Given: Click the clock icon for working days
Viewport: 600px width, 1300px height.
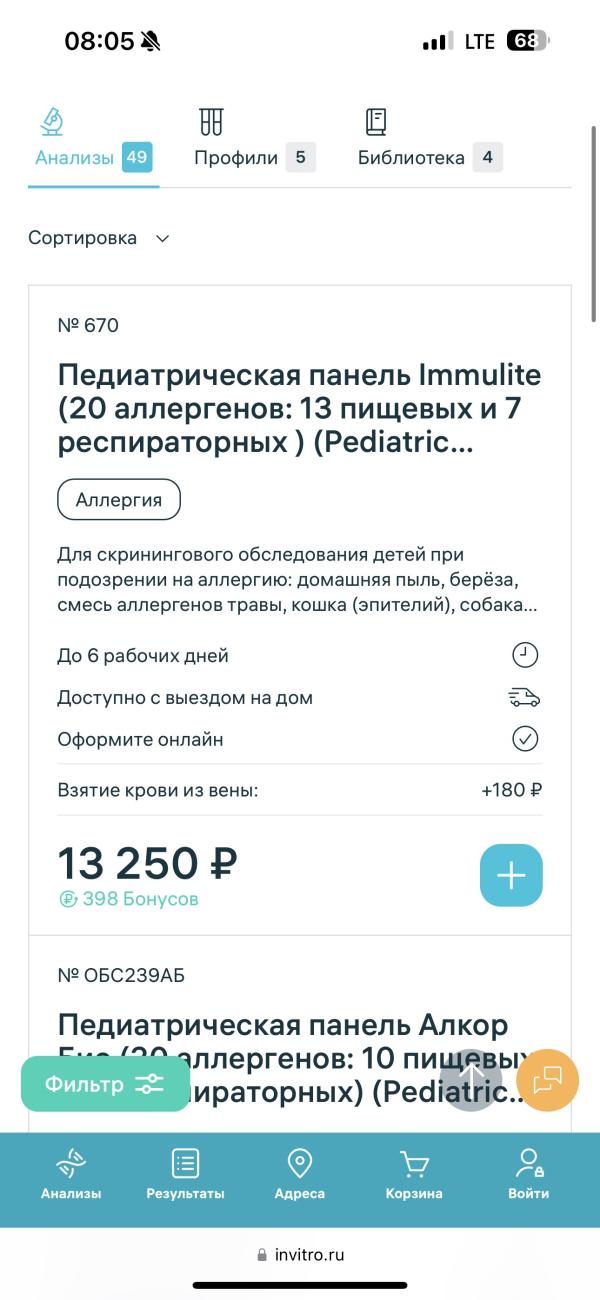Looking at the screenshot, I should coord(525,655).
